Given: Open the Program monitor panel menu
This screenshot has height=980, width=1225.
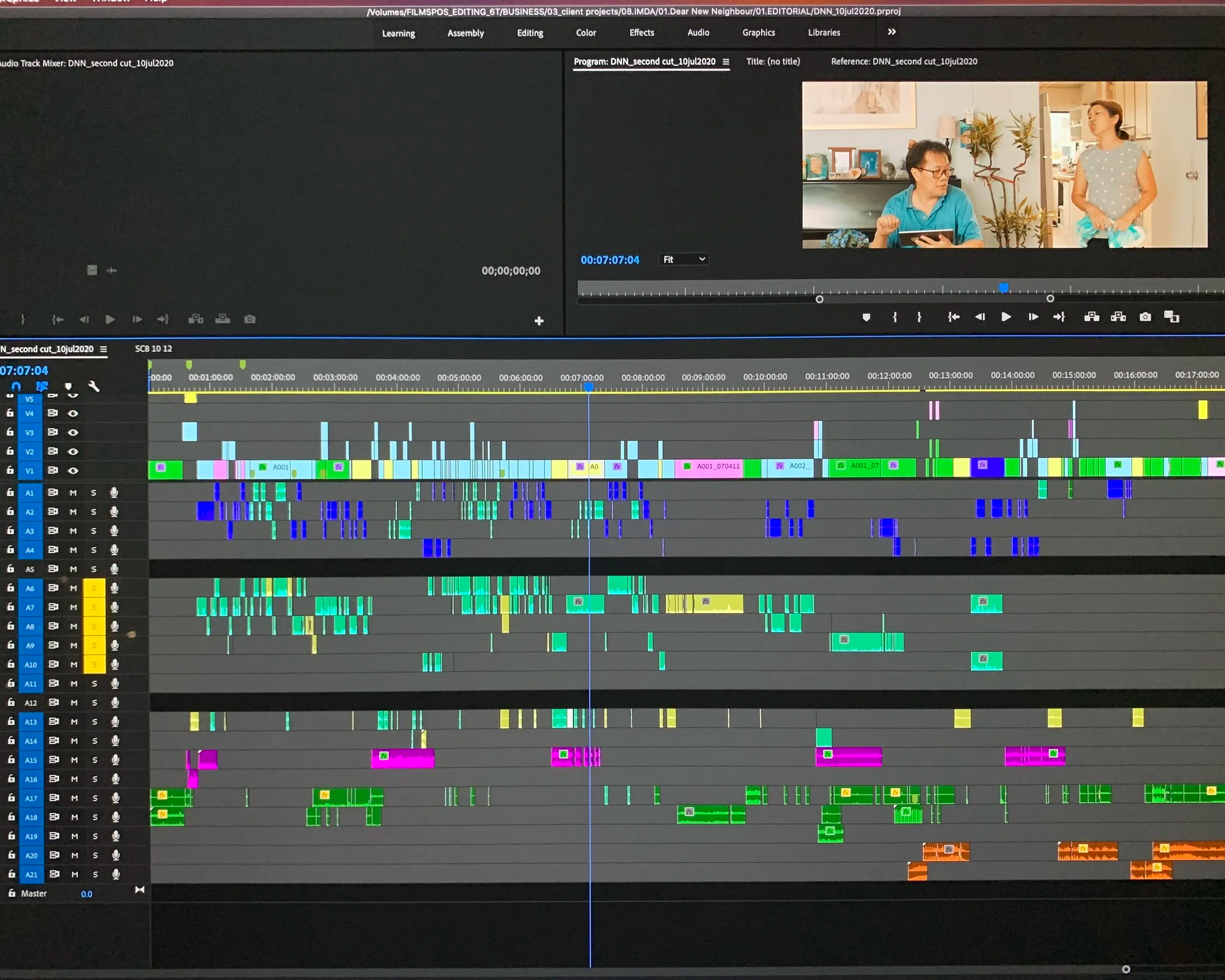Looking at the screenshot, I should click(725, 62).
